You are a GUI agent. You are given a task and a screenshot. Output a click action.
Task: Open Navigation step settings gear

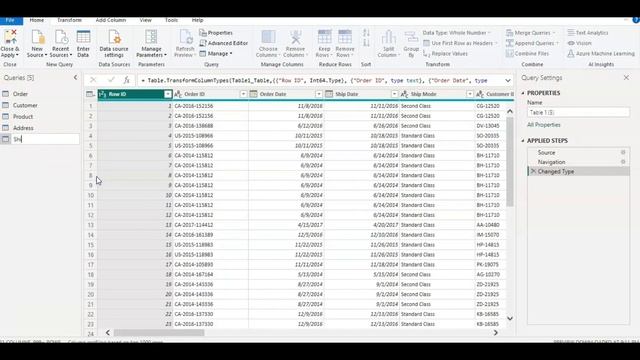(x=623, y=162)
